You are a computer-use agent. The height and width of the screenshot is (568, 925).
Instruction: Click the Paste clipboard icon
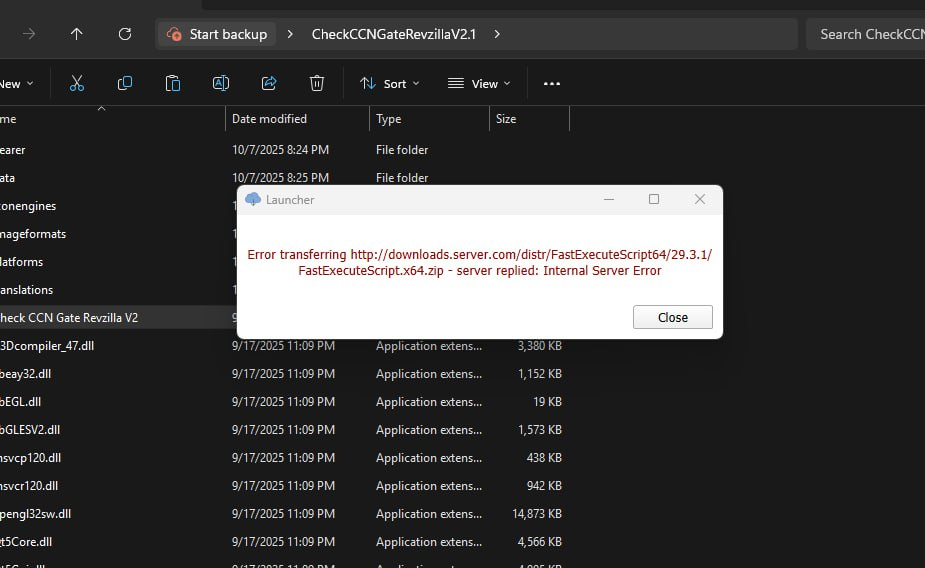point(173,84)
